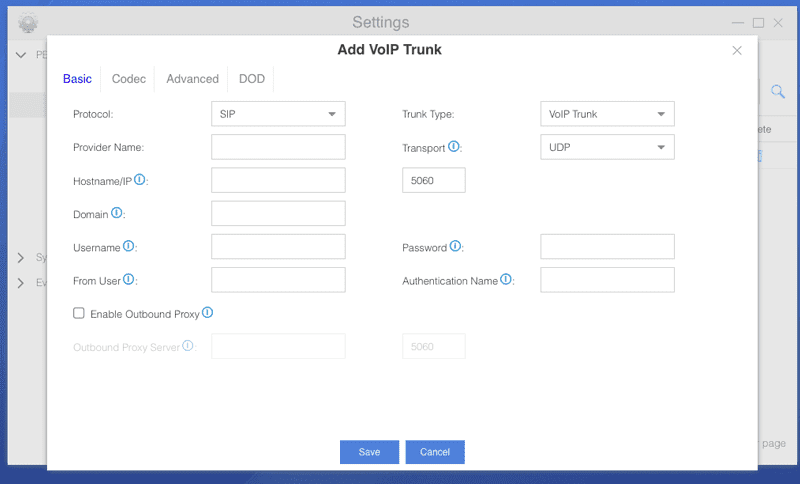Click the info icon beside Password
The height and width of the screenshot is (484, 800).
pos(455,246)
